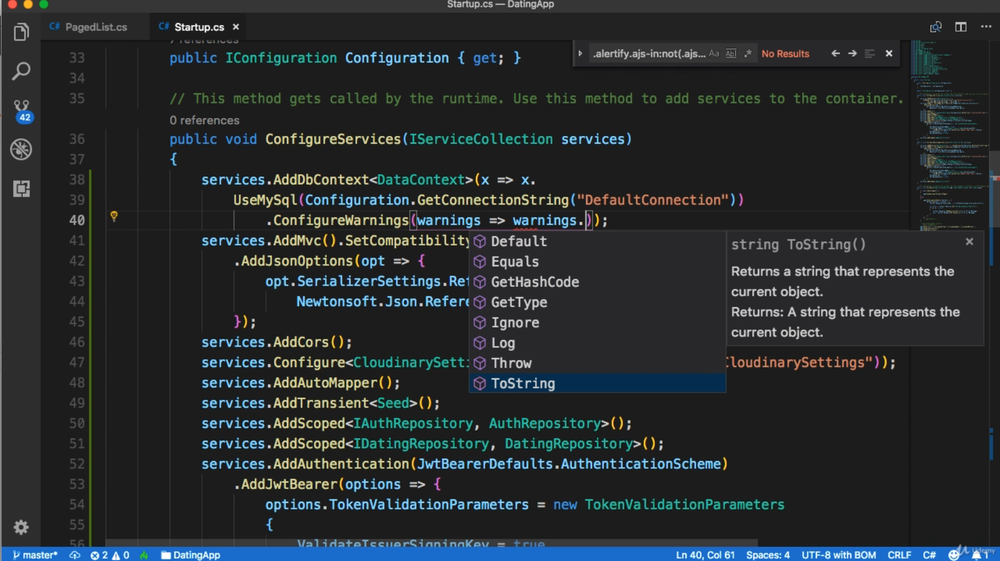Click Ln 40, Col 61 to go to line

pyautogui.click(x=705, y=555)
